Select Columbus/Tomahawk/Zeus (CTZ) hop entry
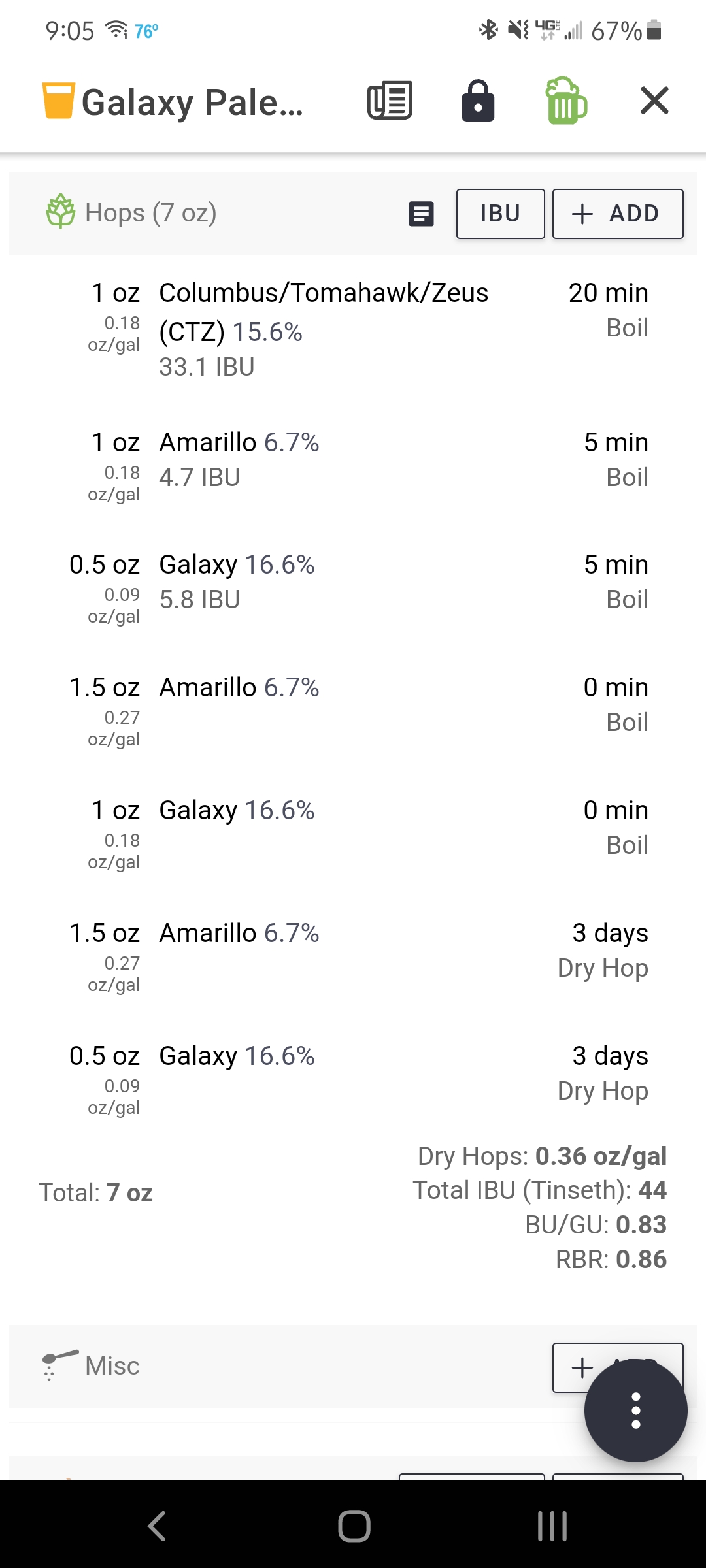Viewport: 706px width, 1568px height. pyautogui.click(x=353, y=330)
